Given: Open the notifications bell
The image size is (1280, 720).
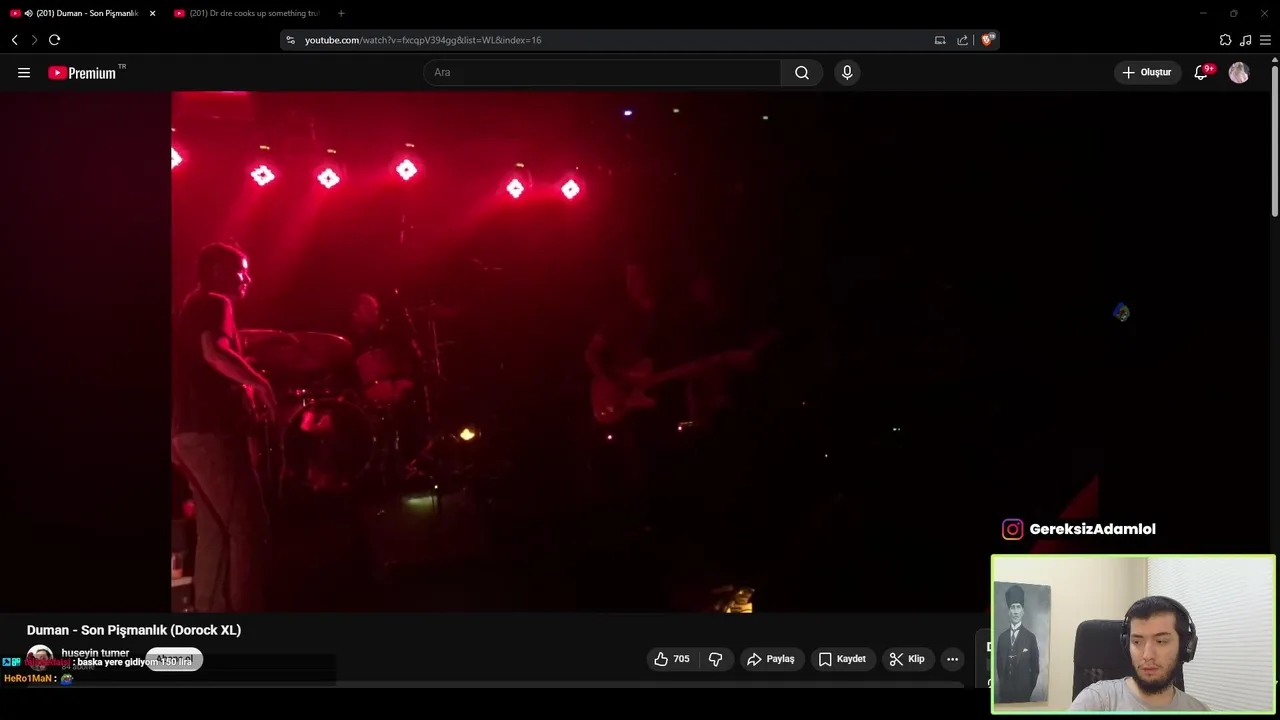Looking at the screenshot, I should pos(1202,72).
